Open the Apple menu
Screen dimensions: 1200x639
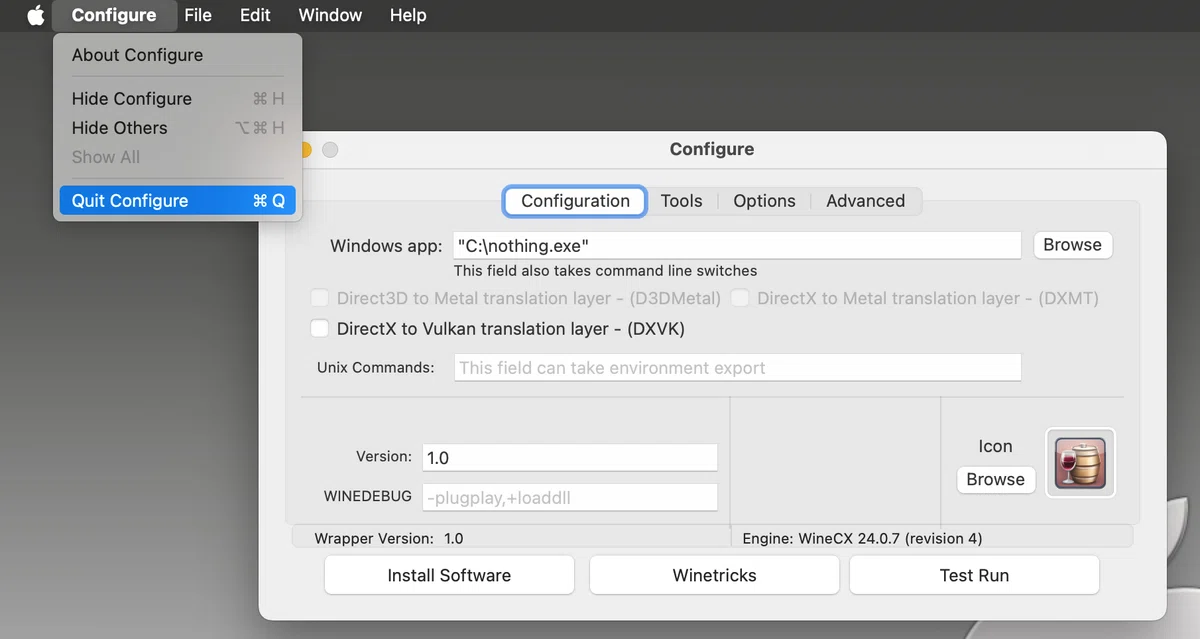(35, 15)
